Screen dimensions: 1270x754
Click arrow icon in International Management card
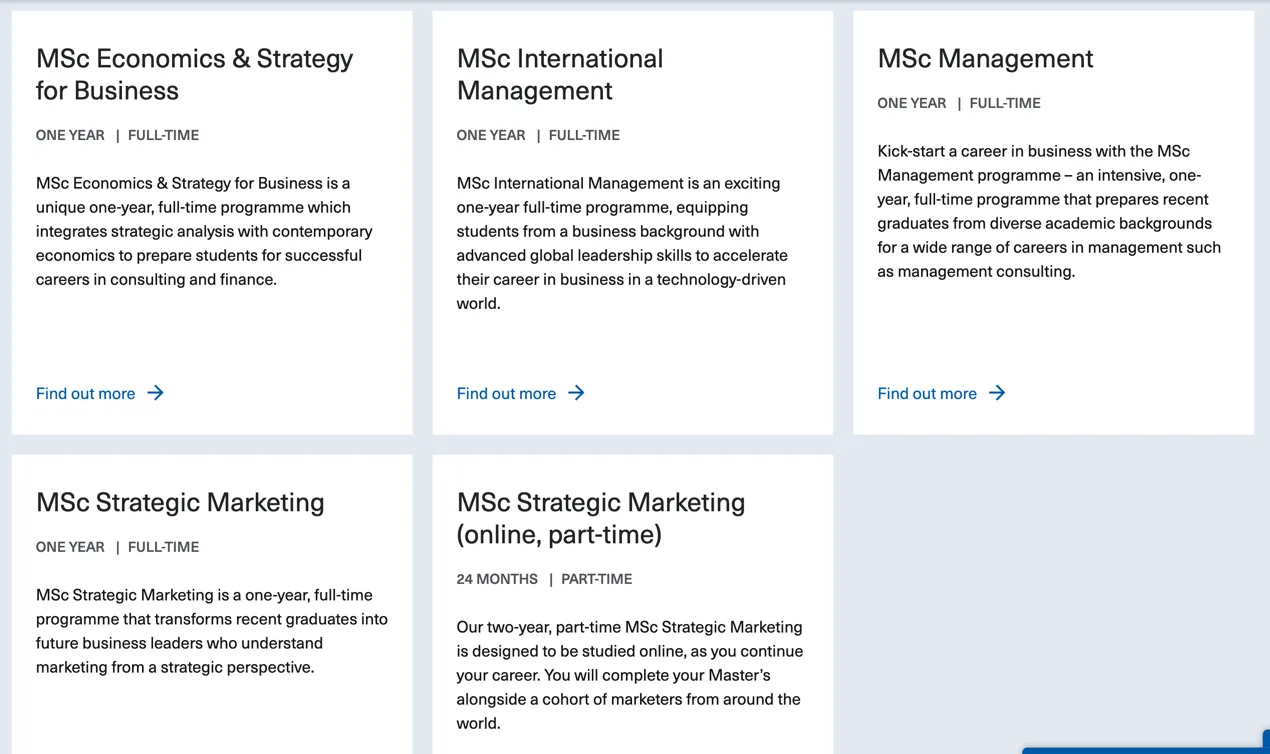point(577,393)
